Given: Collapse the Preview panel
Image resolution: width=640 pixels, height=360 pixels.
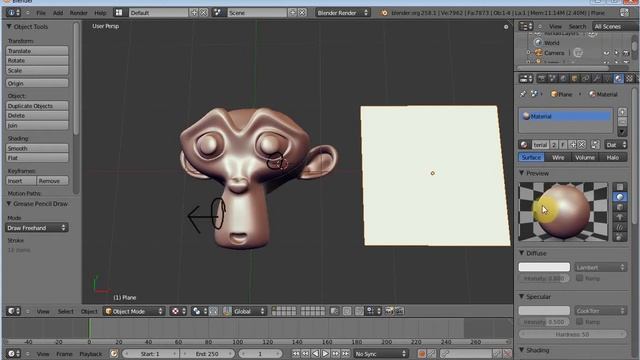Looking at the screenshot, I should click(522, 173).
